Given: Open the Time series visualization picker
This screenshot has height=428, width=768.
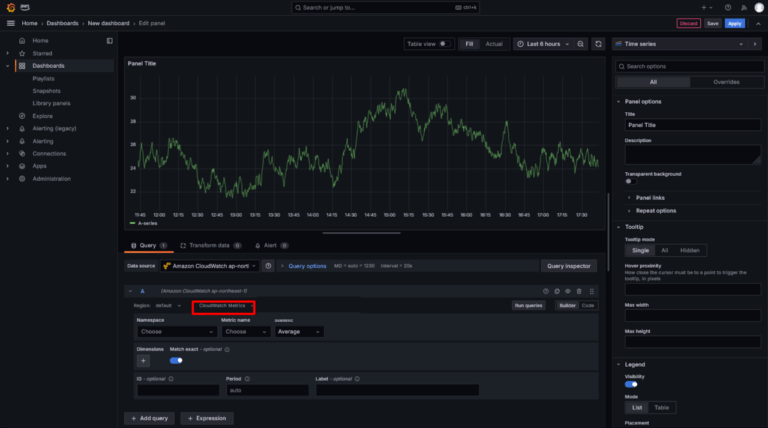Looking at the screenshot, I should (680, 44).
